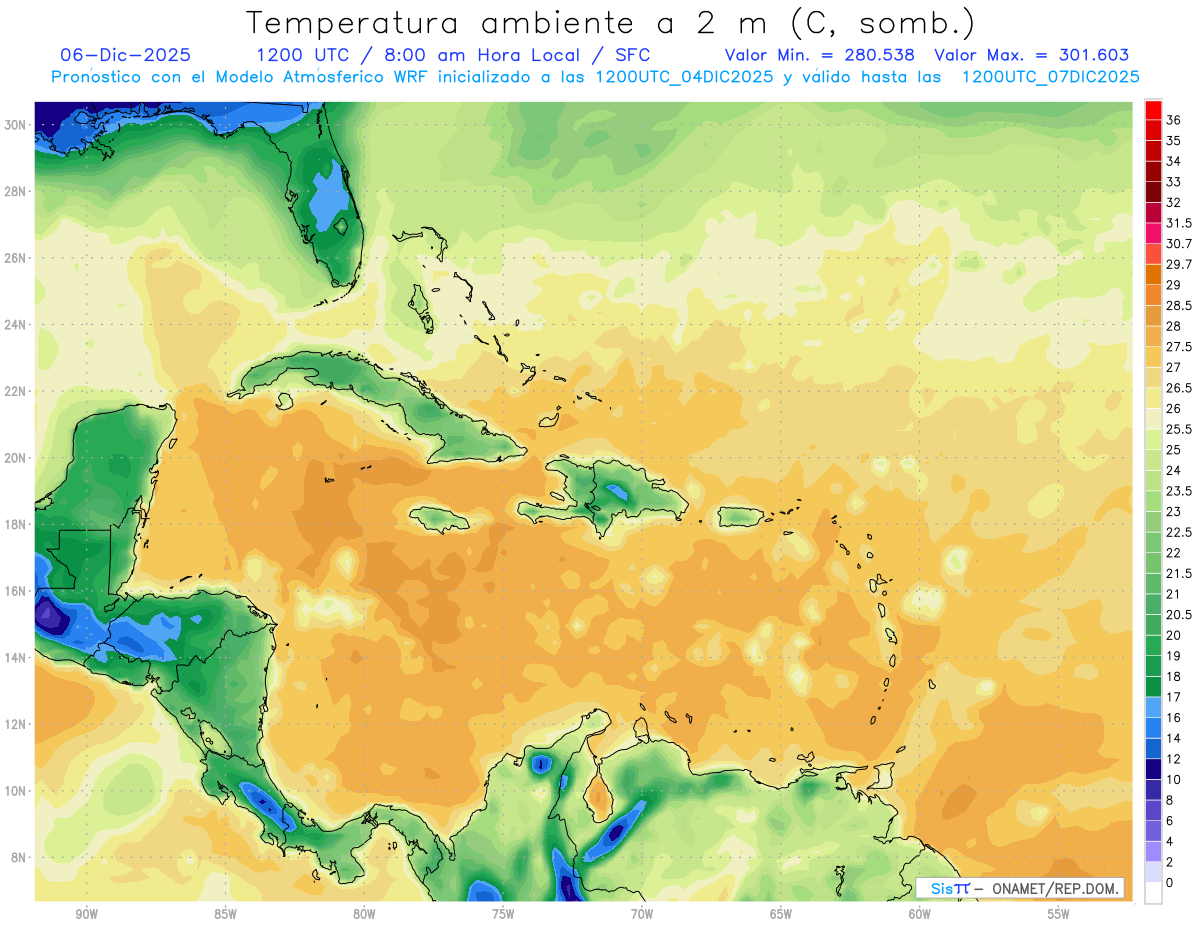
Task: Click longitude axis label '65W'
Action: click(x=781, y=914)
